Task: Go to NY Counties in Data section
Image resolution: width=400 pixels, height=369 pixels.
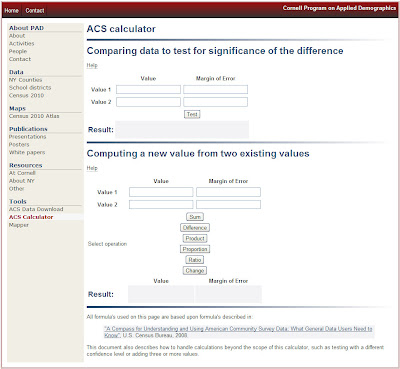Action: pos(25,80)
